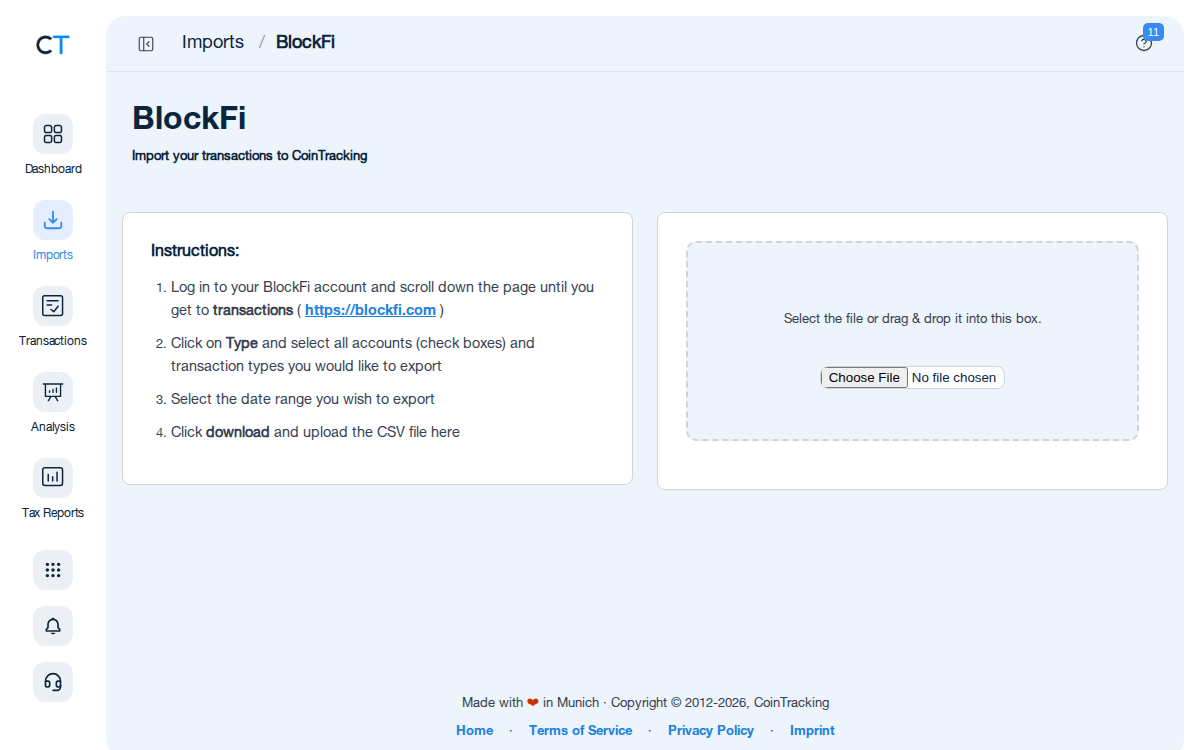Open the support headset icon
The image size is (1200, 750).
(x=53, y=682)
